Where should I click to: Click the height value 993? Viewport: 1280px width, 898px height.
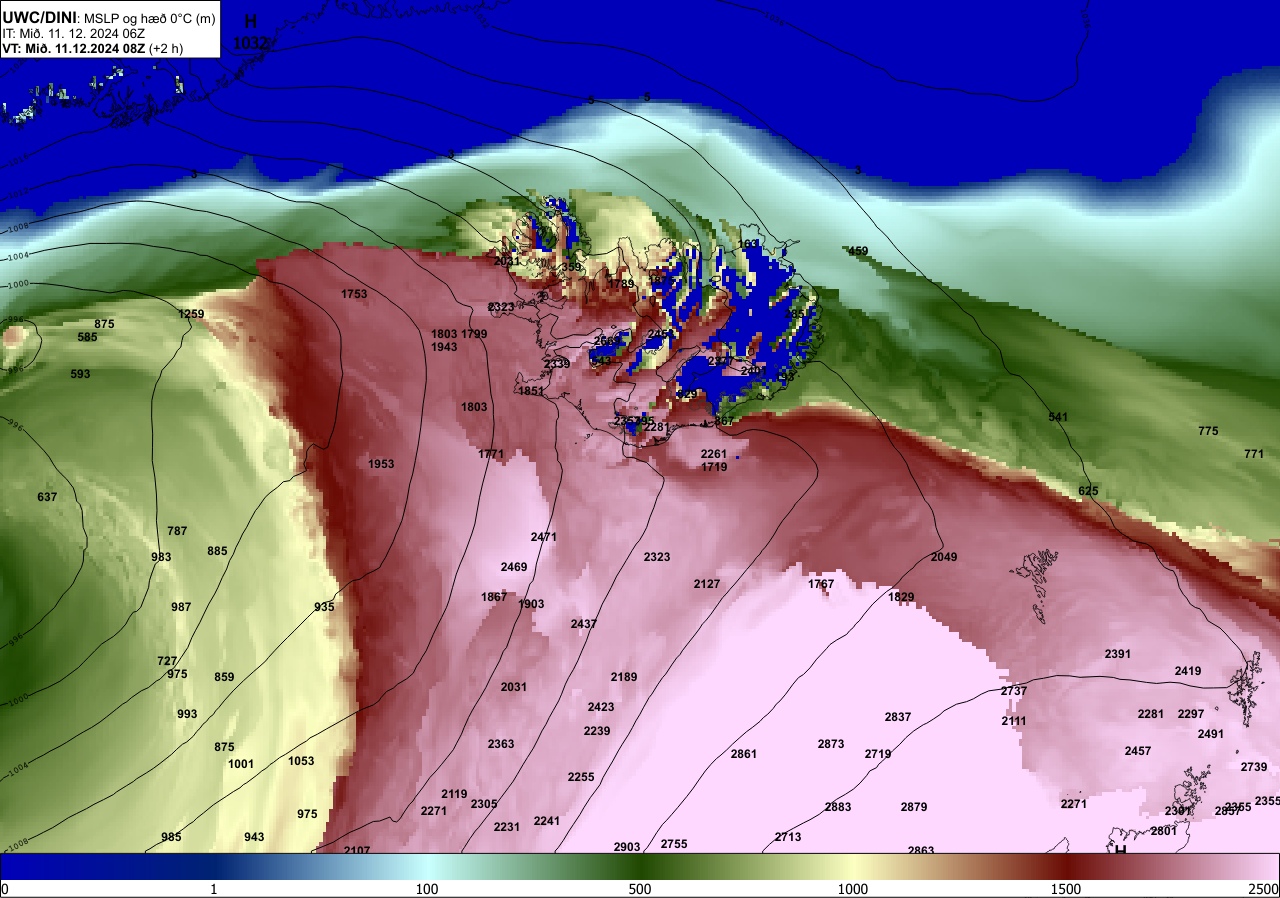(187, 714)
